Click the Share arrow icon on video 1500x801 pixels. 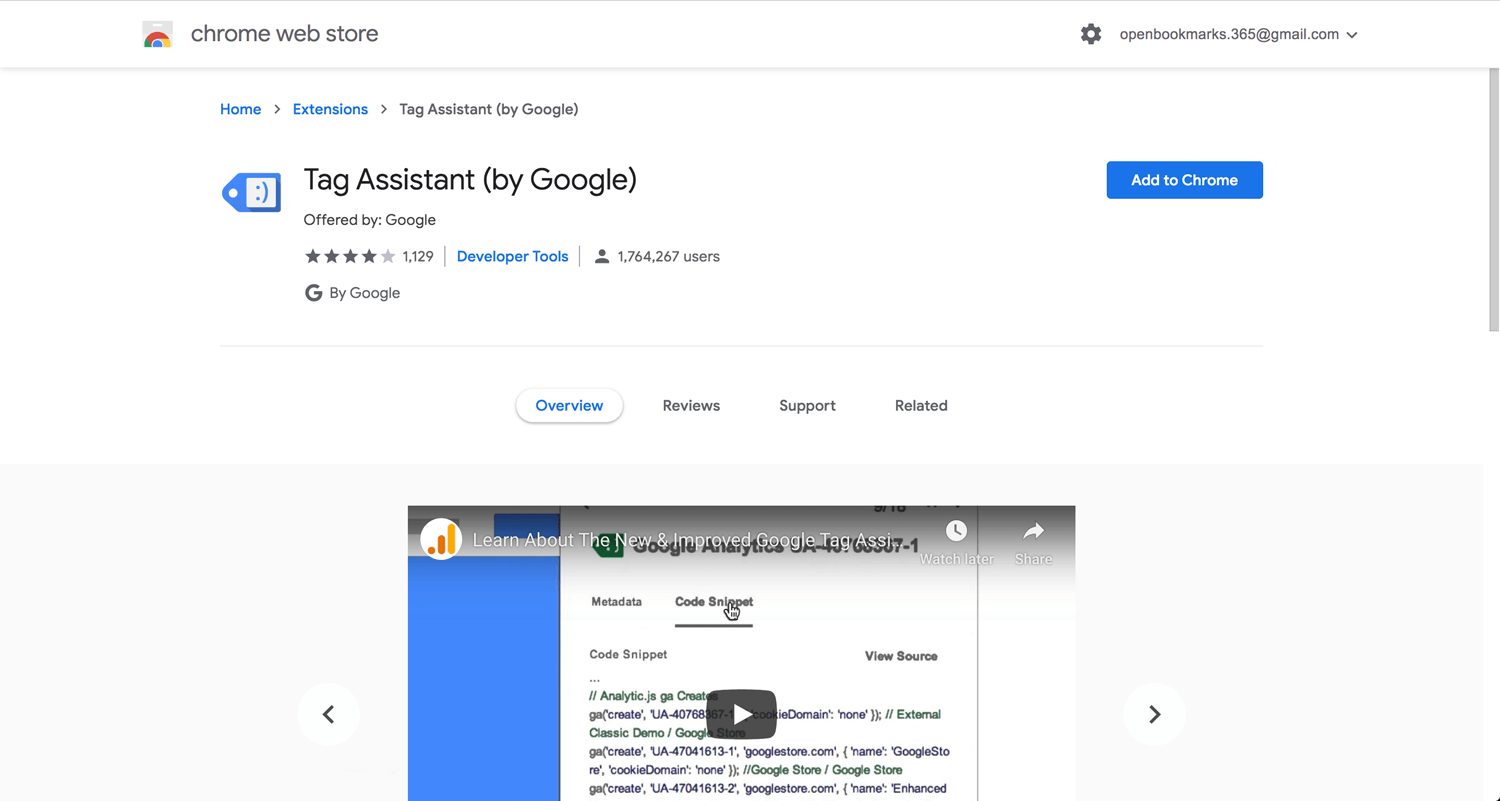1033,531
